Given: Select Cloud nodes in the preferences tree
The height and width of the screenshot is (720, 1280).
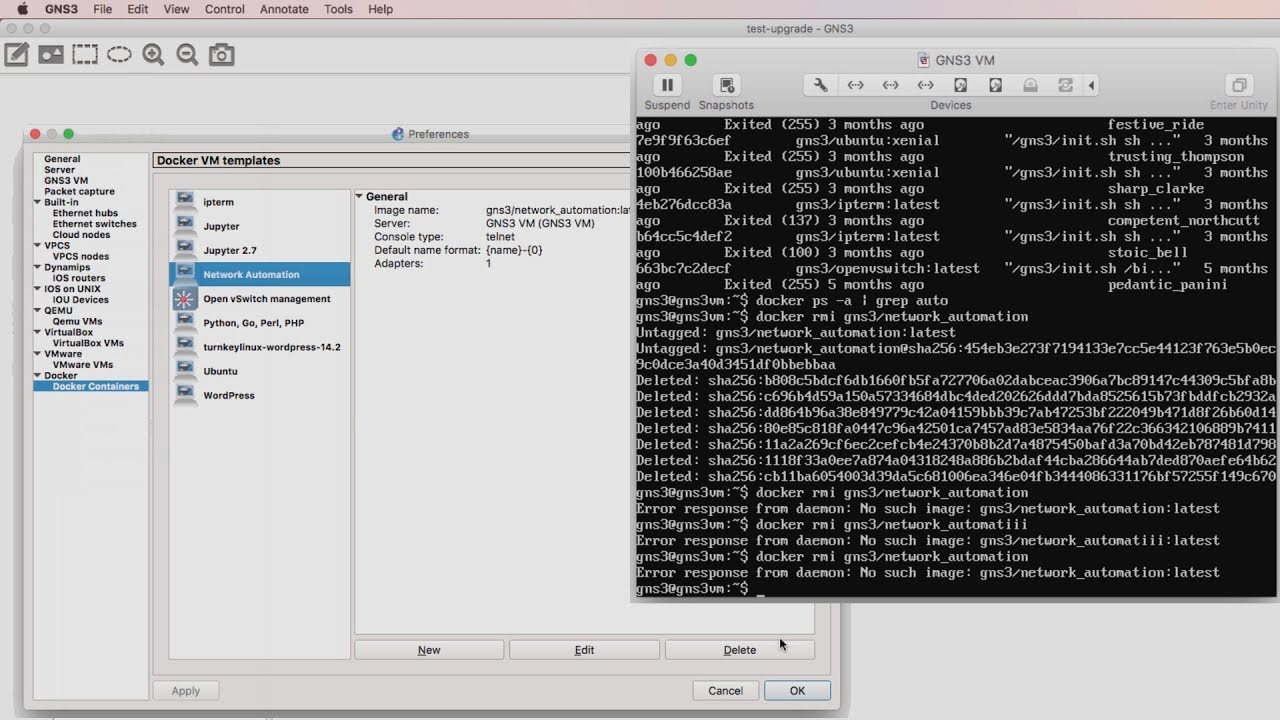Looking at the screenshot, I should pyautogui.click(x=81, y=235).
